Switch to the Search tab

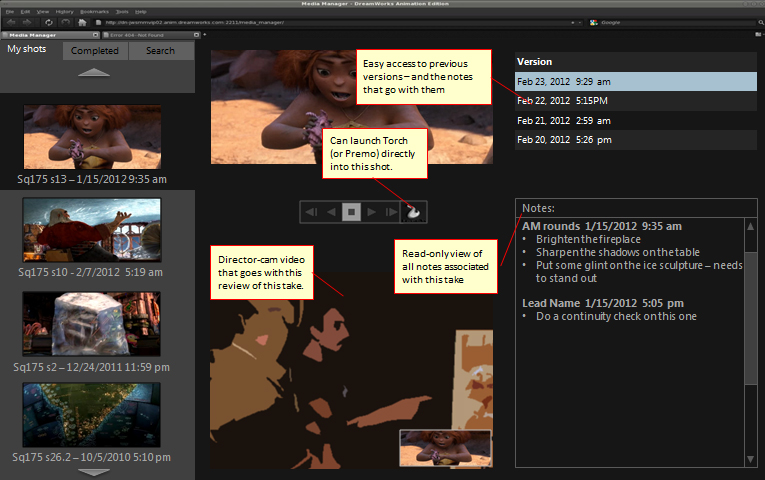click(x=161, y=51)
